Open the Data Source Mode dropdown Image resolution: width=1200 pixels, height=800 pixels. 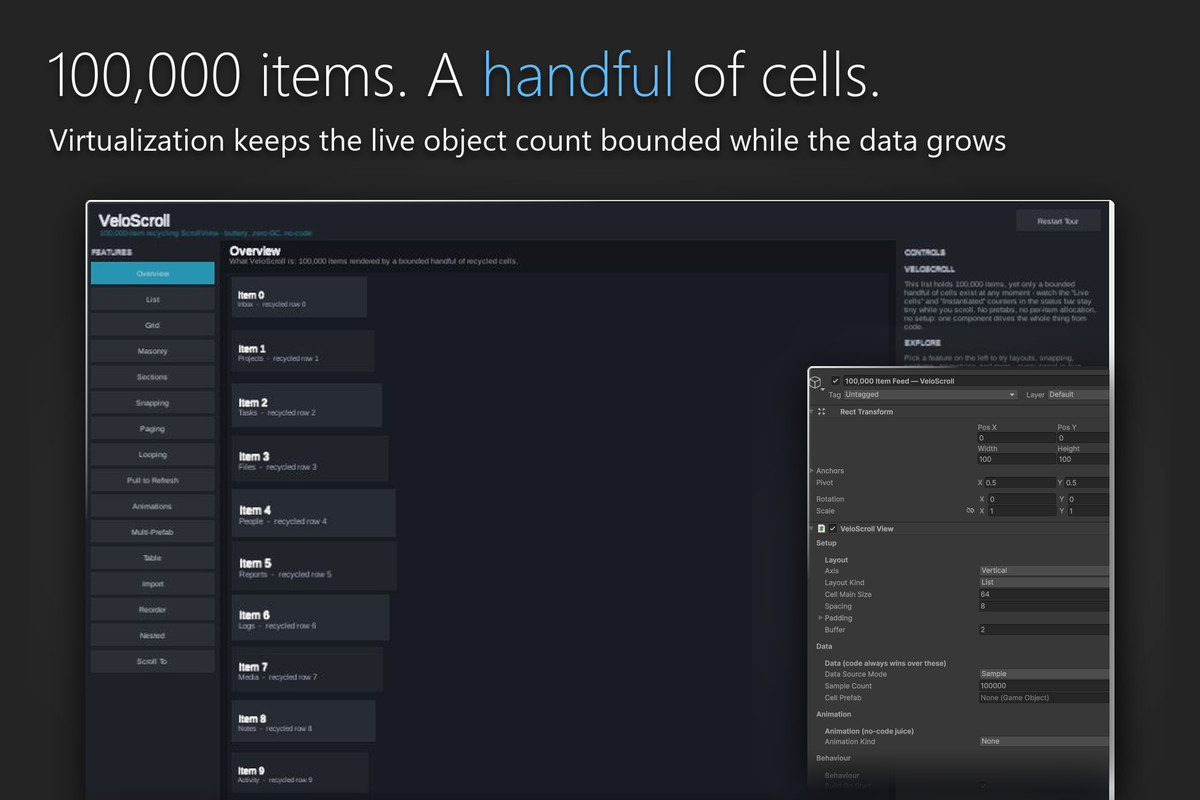1043,674
